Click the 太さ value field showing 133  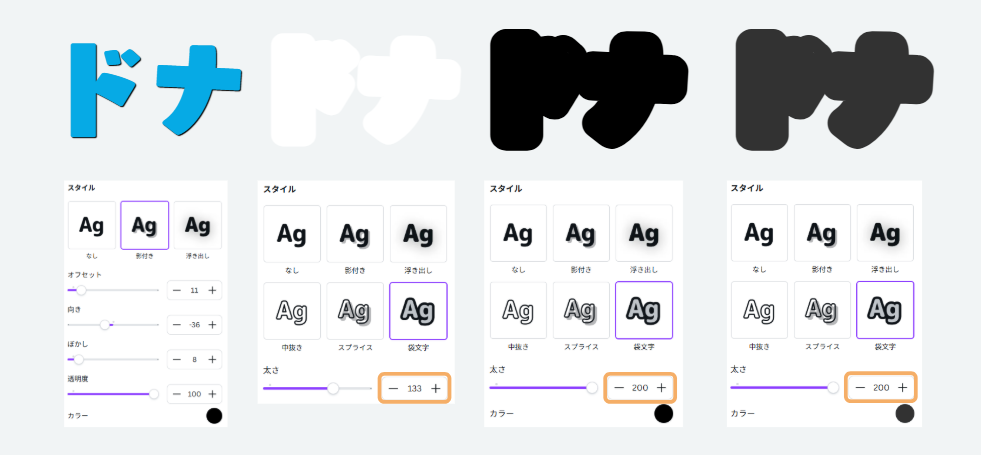(414, 389)
